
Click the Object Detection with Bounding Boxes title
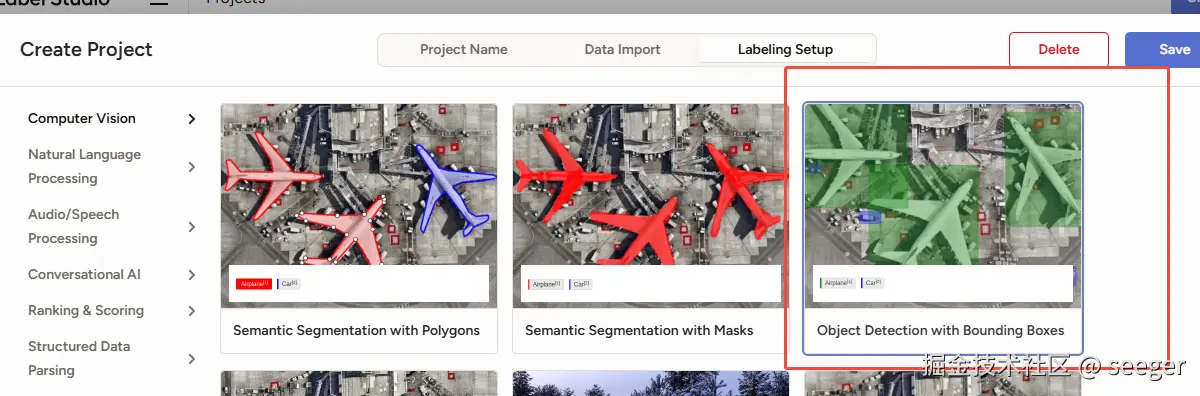point(940,330)
